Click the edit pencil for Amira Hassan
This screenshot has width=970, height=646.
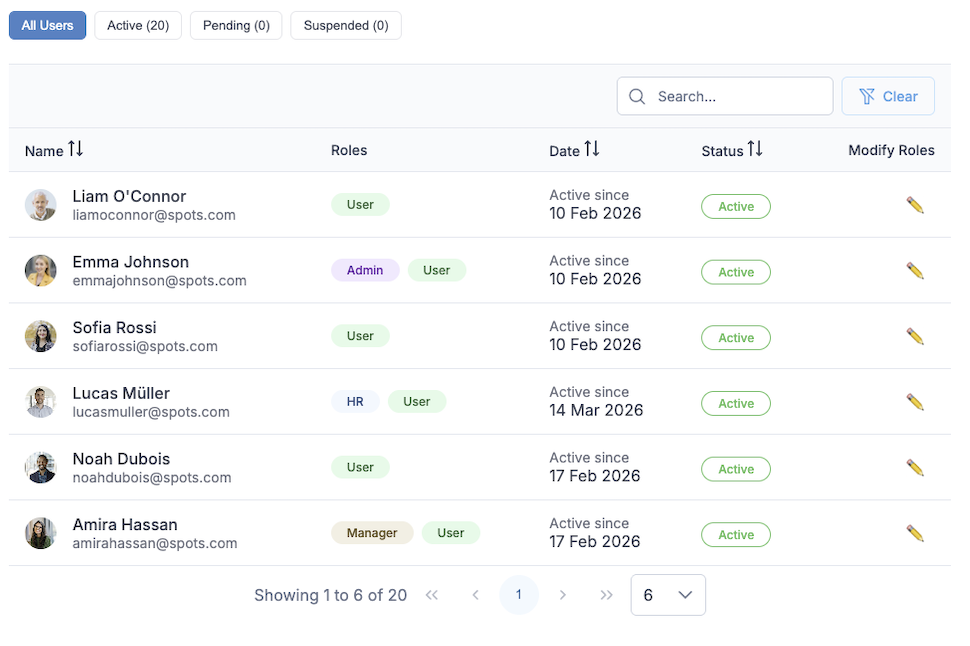pos(914,534)
